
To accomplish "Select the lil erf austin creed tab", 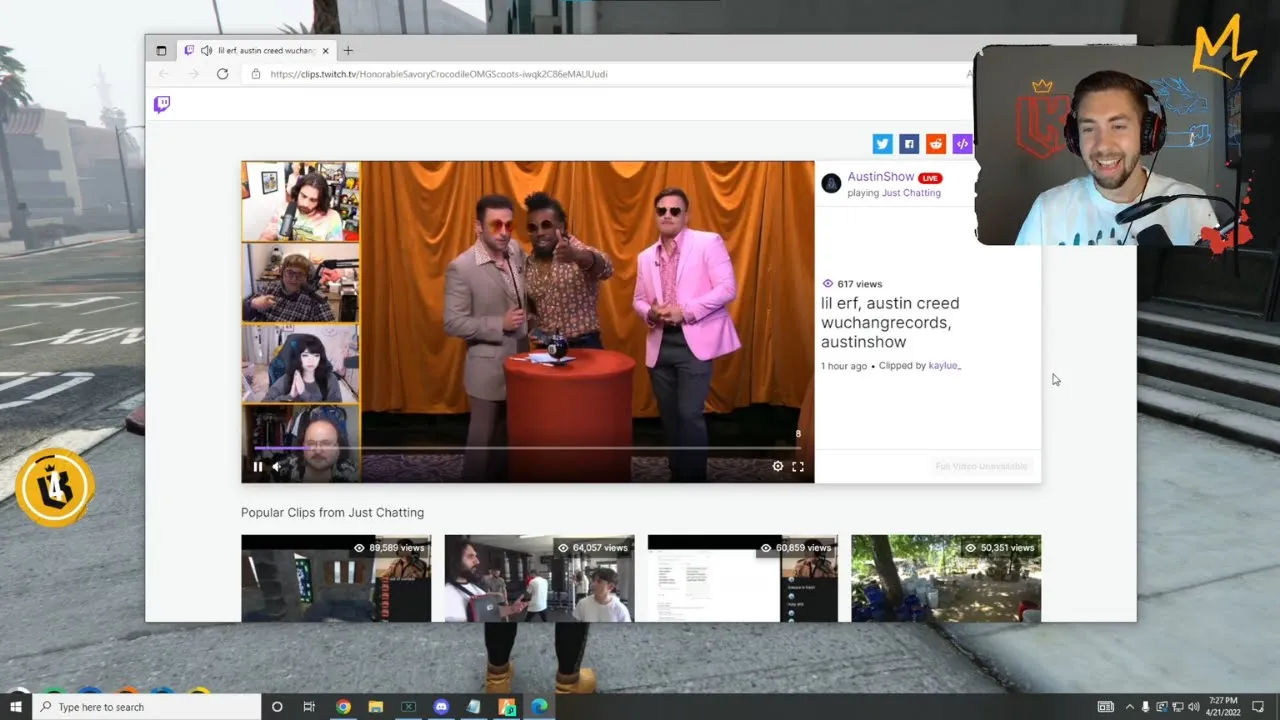I will click(x=257, y=50).
